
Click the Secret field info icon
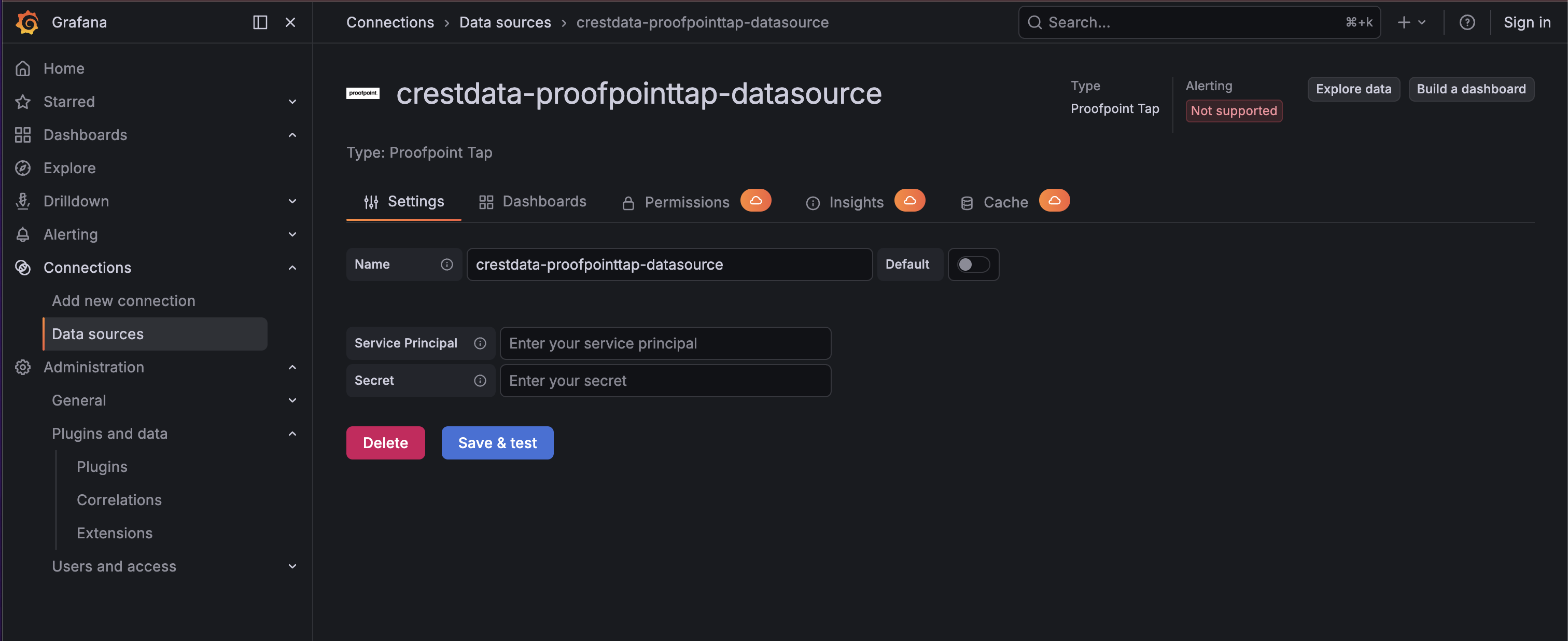[480, 381]
